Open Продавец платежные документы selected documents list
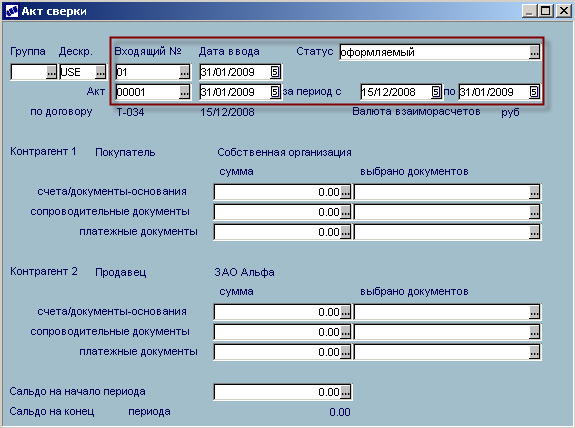The image size is (575, 428). pos(535,352)
